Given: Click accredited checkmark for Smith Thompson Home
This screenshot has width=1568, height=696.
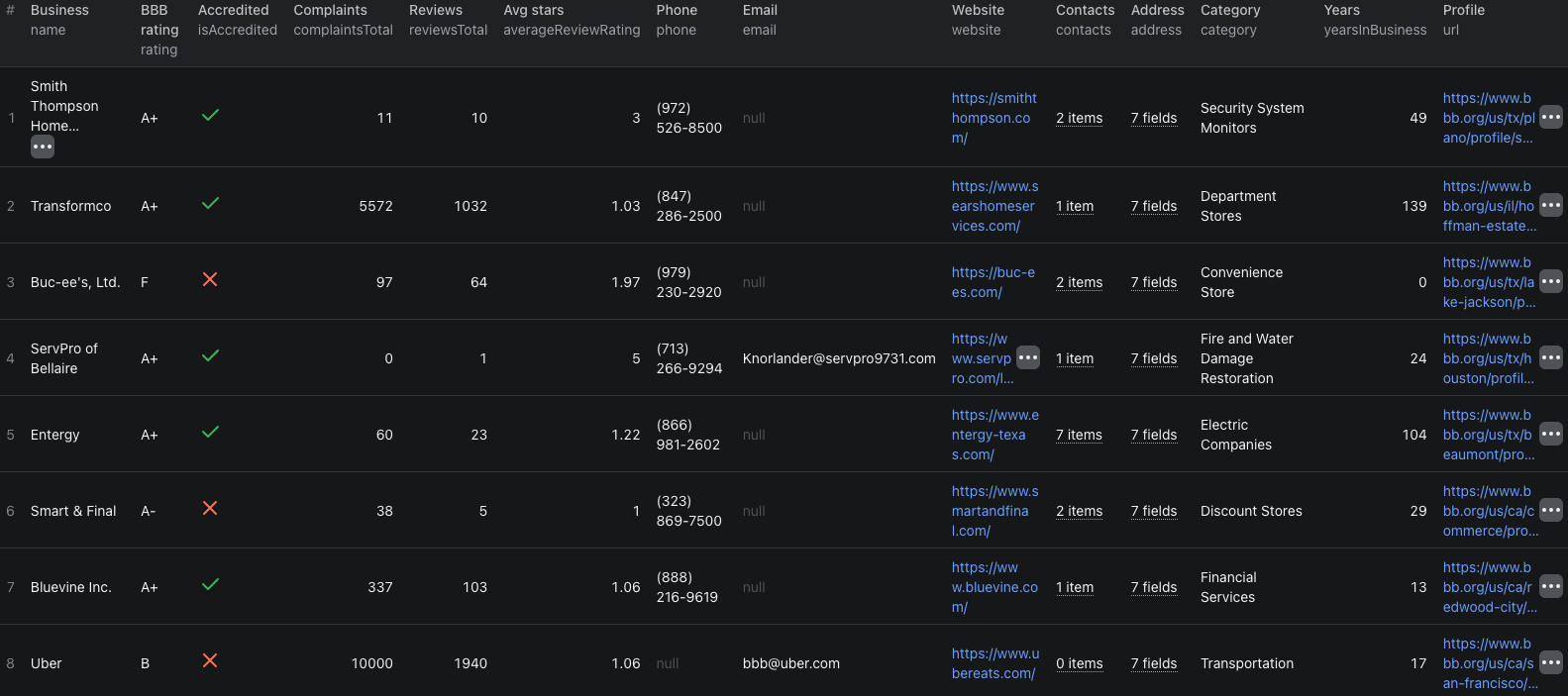Looking at the screenshot, I should point(210,116).
